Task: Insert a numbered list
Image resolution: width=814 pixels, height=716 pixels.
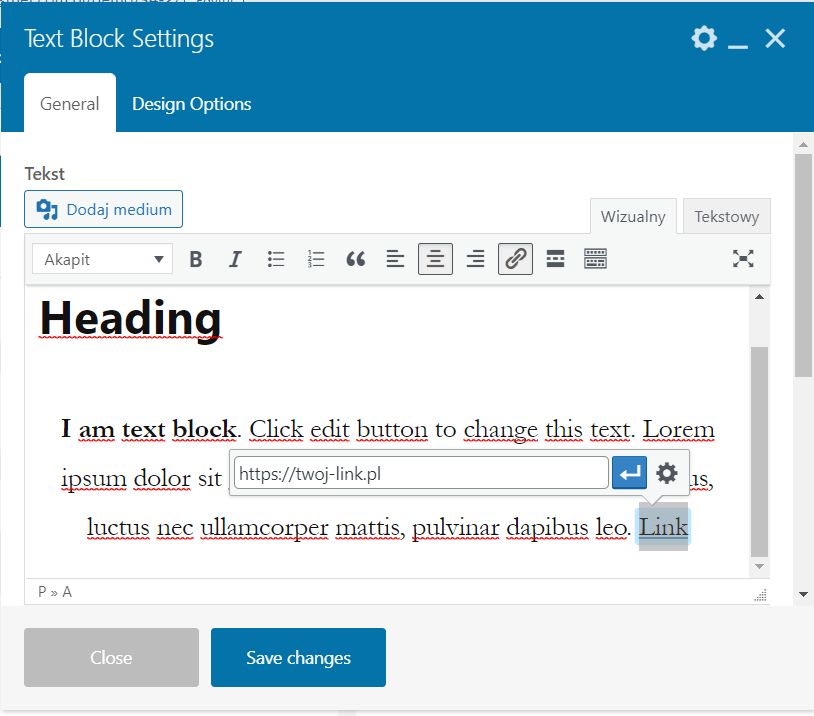Action: pyautogui.click(x=316, y=259)
